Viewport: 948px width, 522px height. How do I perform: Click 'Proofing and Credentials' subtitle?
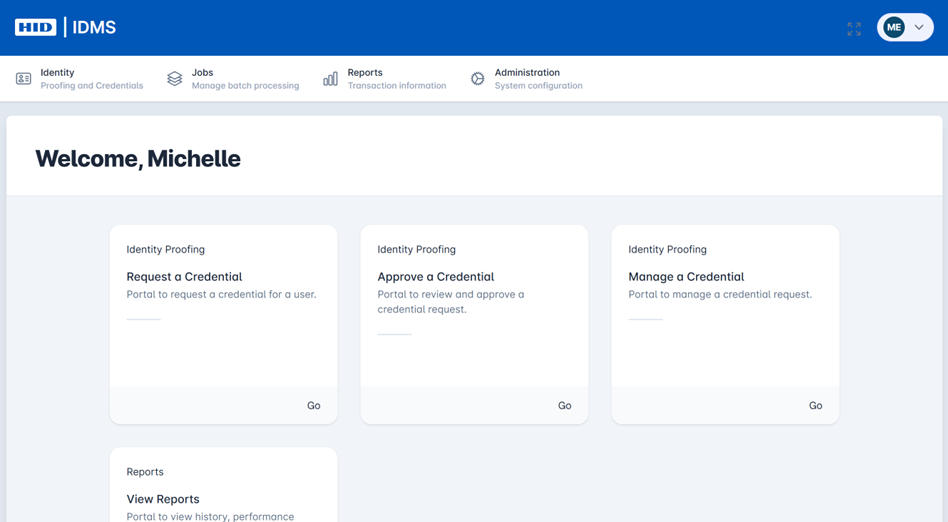[92, 86]
